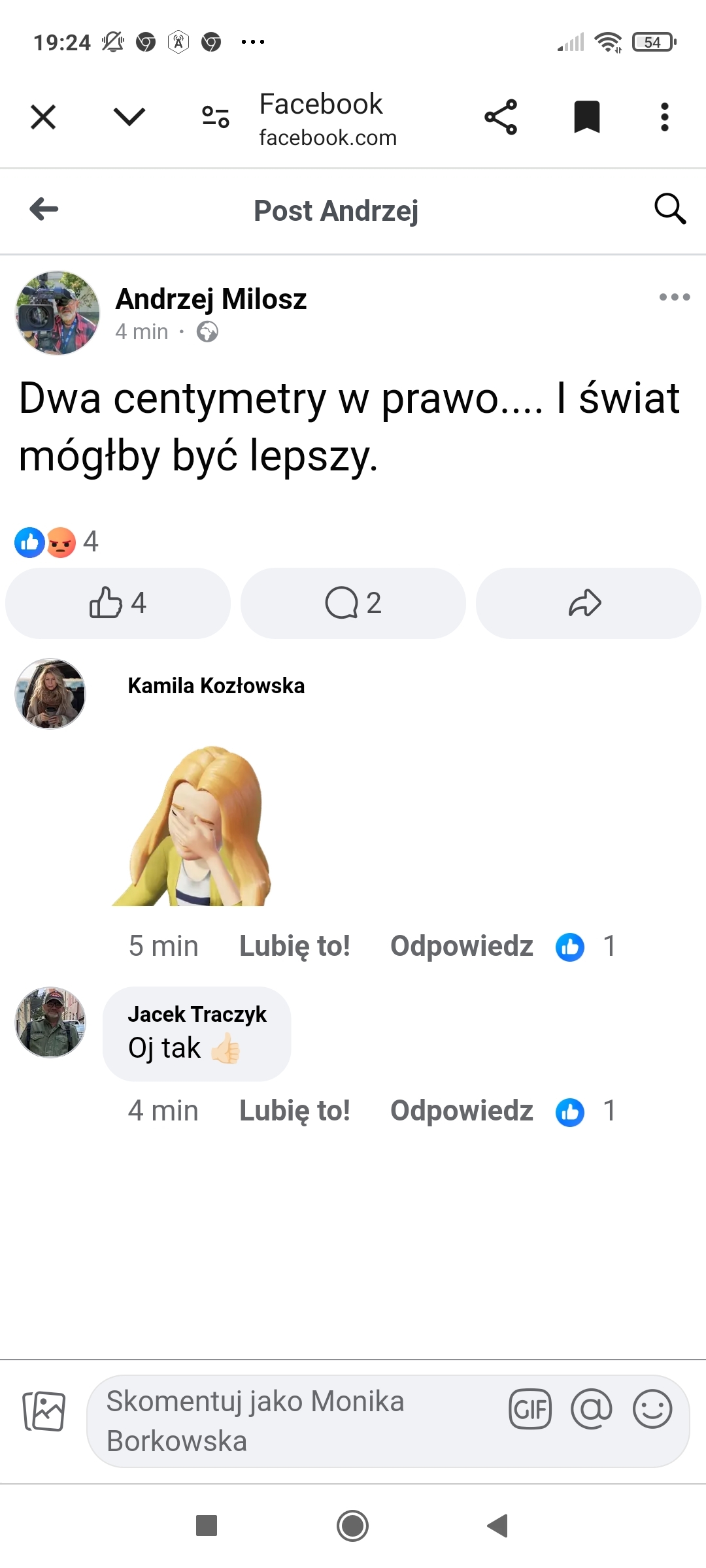Tap the mention @ icon
The image size is (706, 1568).
[x=591, y=1410]
